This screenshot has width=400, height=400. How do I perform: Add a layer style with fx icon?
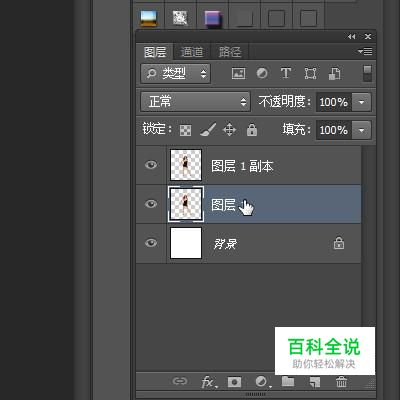pos(209,382)
